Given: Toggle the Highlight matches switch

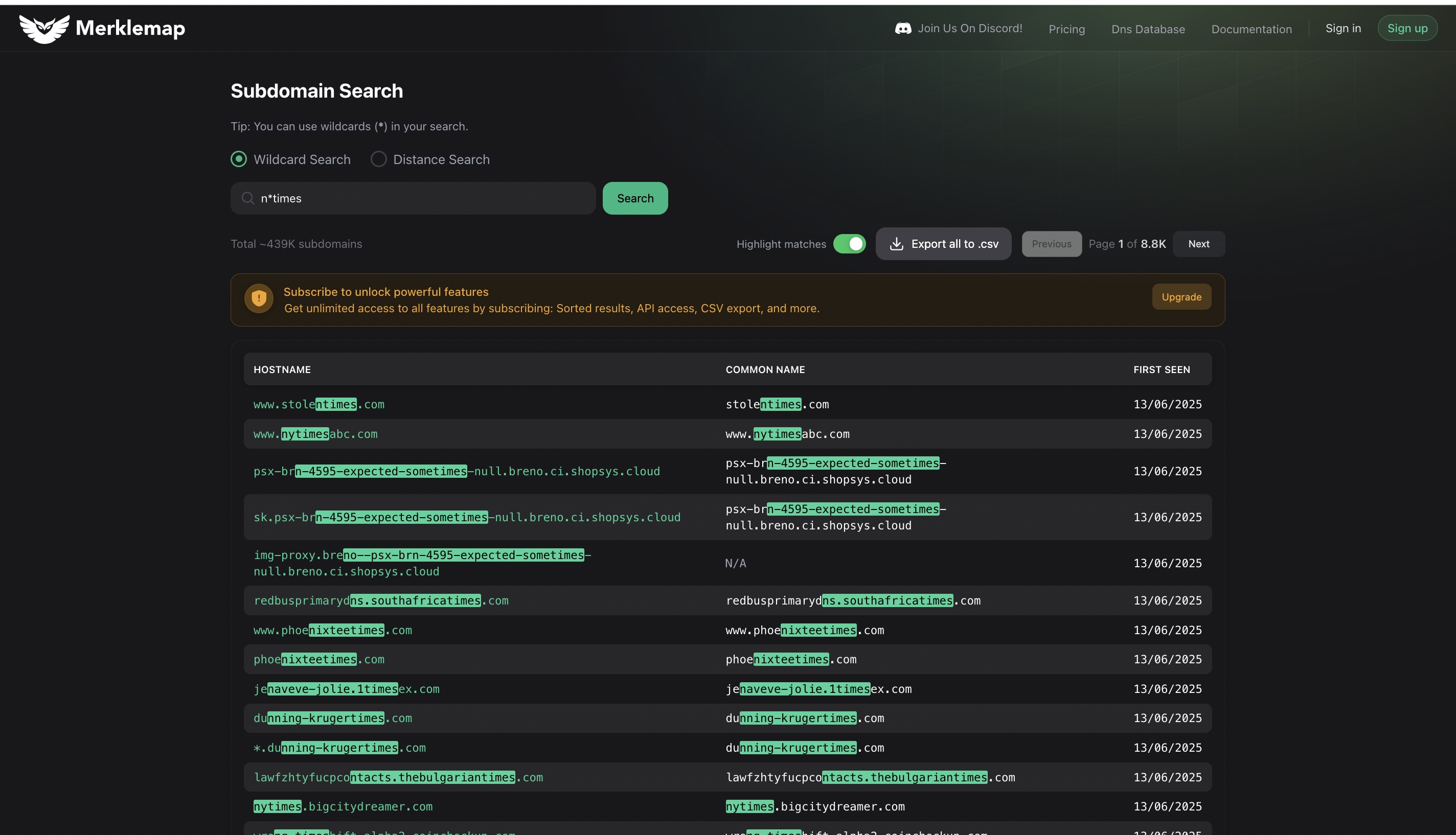Looking at the screenshot, I should [x=849, y=244].
